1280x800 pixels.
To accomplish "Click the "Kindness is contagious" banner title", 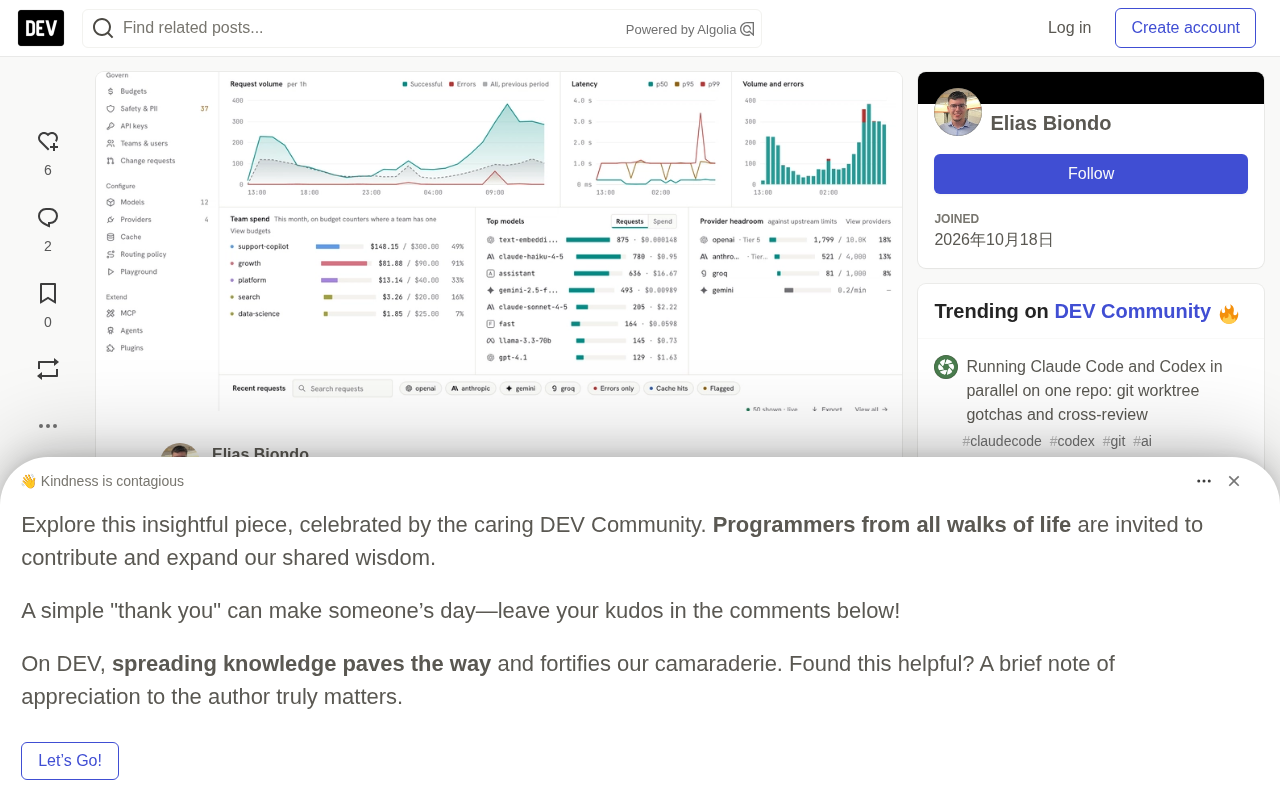I will [x=102, y=481].
